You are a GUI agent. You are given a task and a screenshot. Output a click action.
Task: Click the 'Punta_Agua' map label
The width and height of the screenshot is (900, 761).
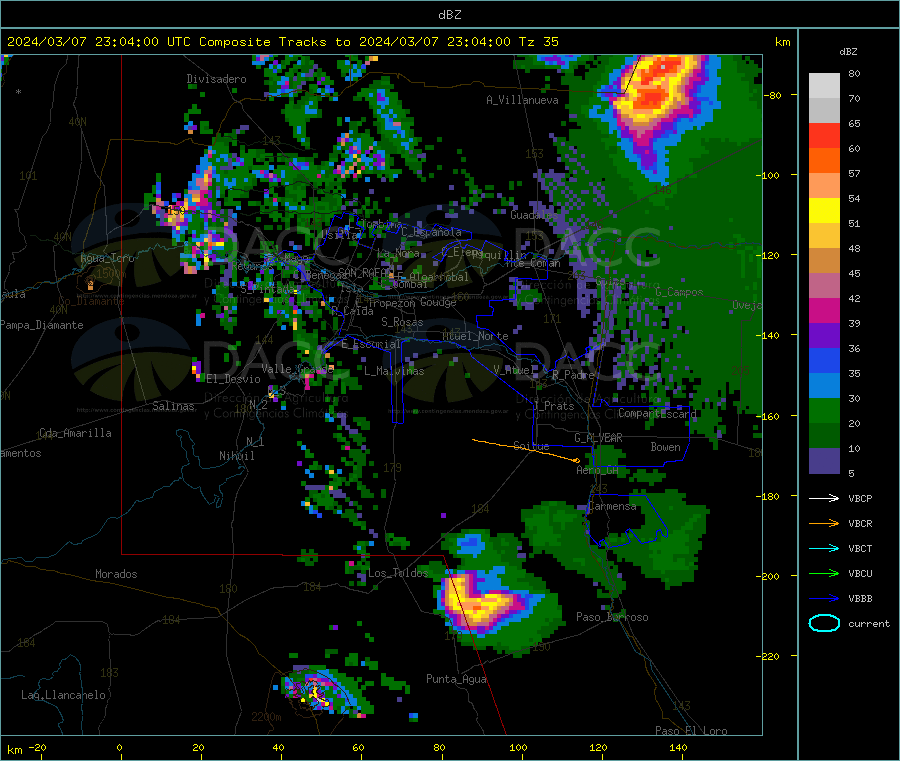(456, 679)
